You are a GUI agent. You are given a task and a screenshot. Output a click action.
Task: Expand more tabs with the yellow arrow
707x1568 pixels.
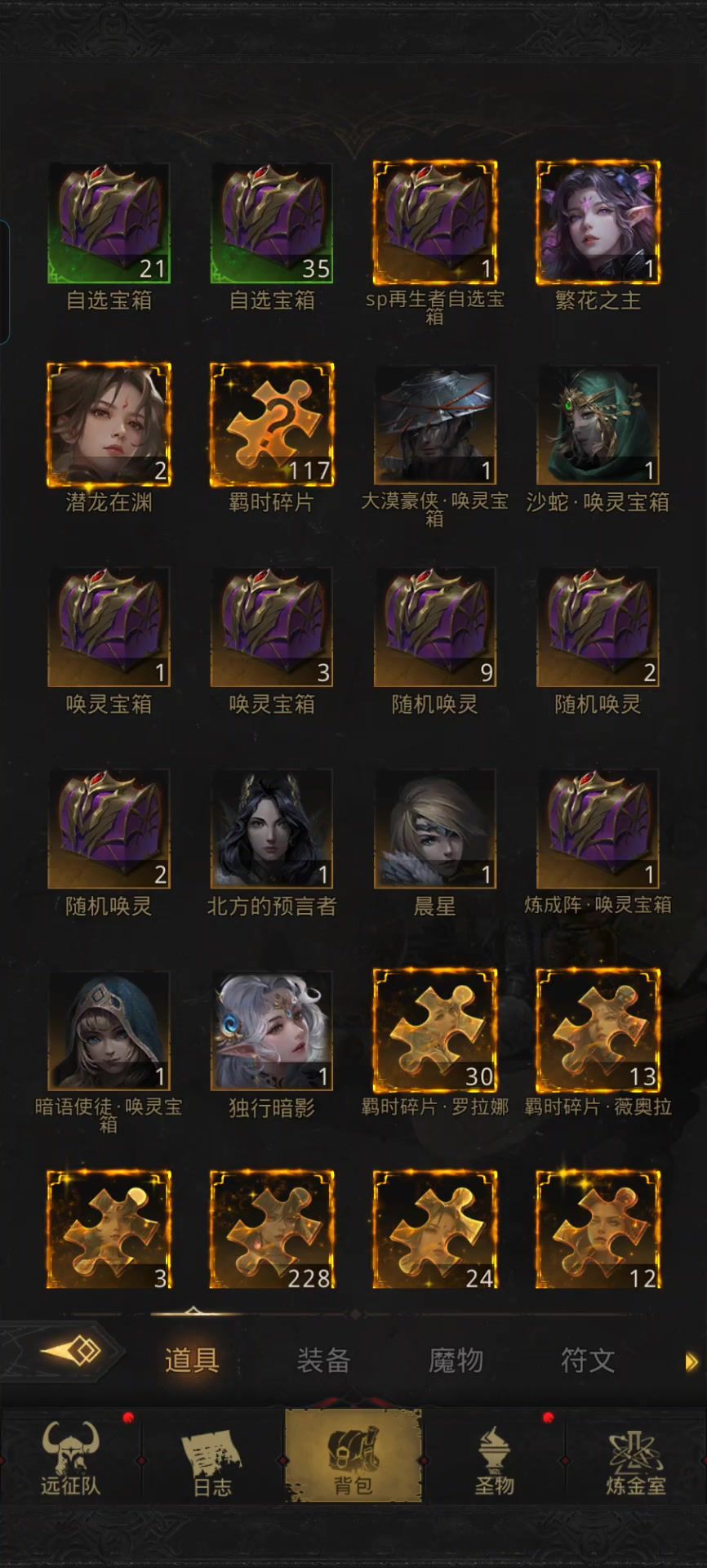pos(691,1361)
